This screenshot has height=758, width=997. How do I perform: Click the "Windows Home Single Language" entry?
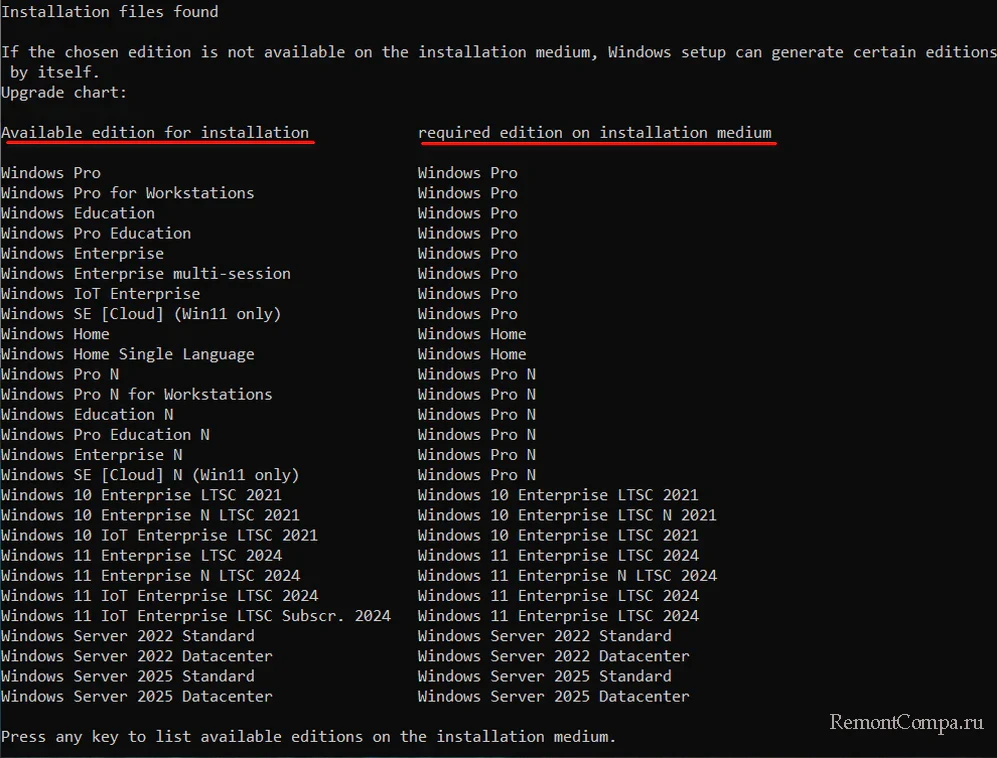coord(127,354)
